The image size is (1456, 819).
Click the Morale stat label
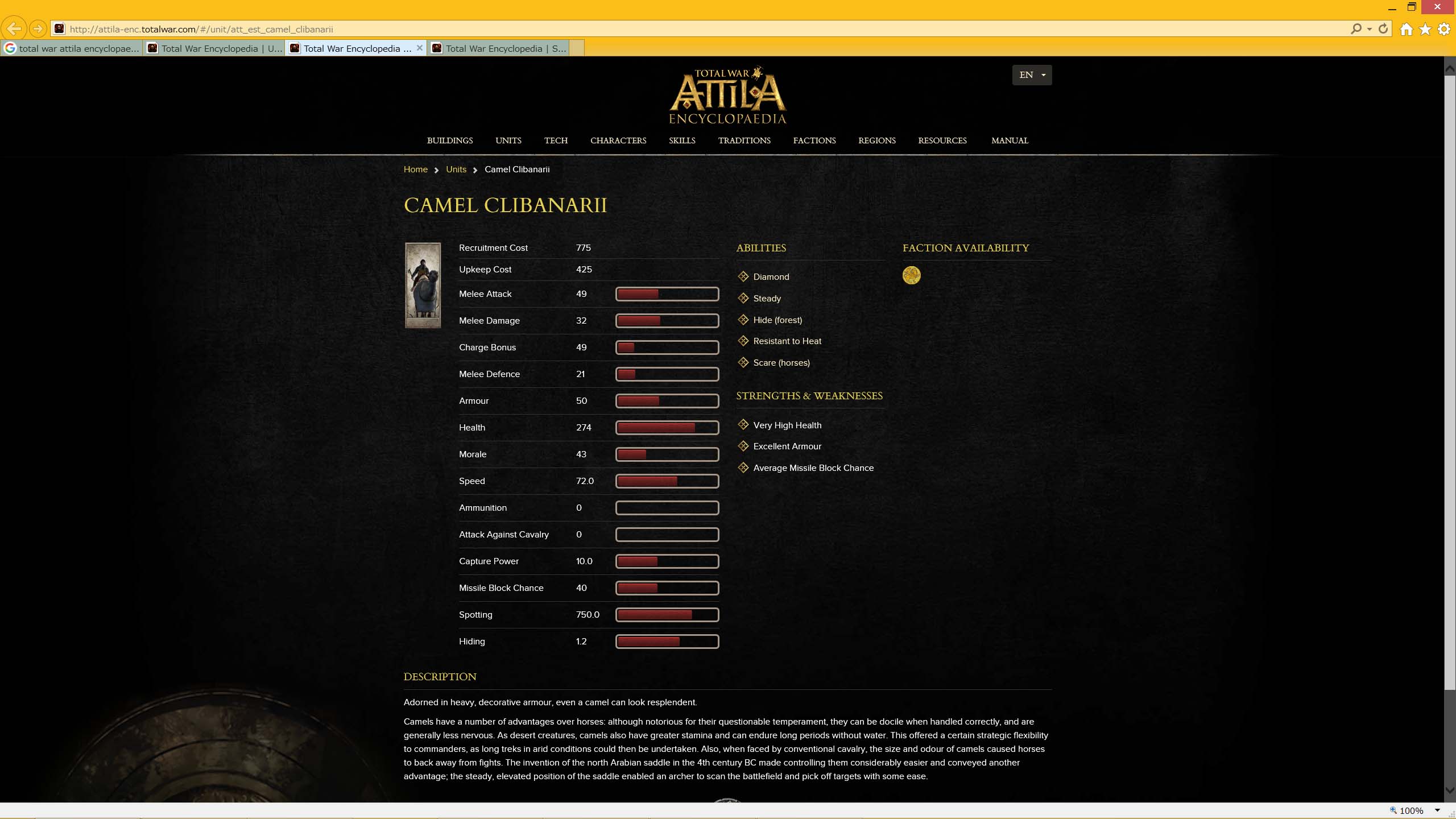click(x=473, y=454)
